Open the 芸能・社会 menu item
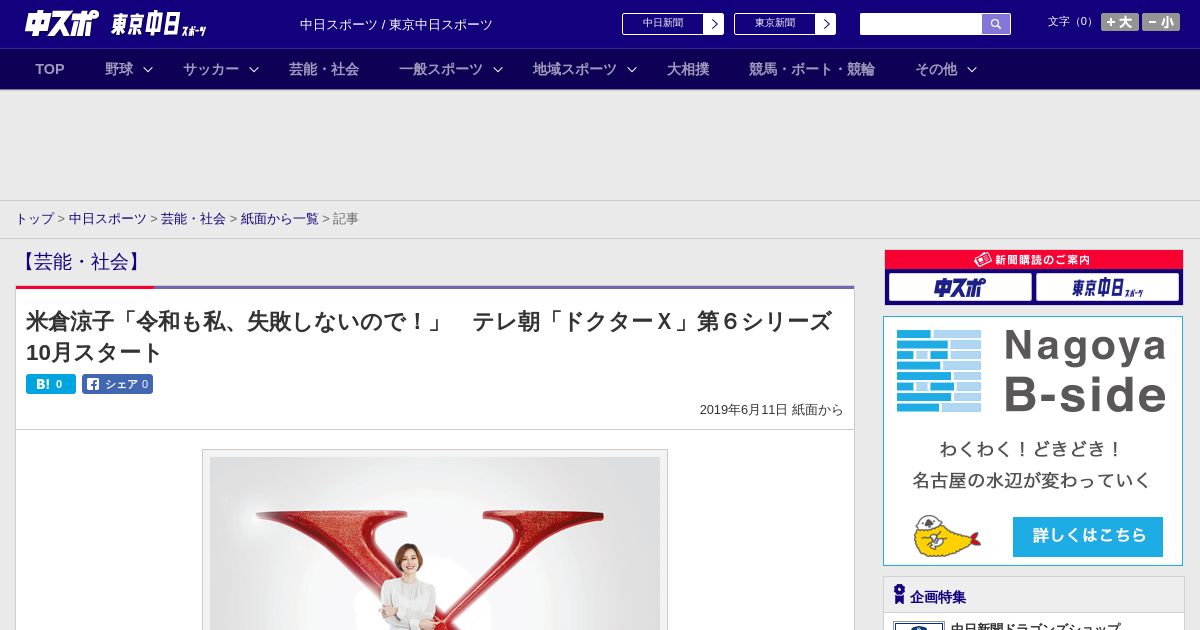The width and height of the screenshot is (1200, 630). (x=324, y=69)
